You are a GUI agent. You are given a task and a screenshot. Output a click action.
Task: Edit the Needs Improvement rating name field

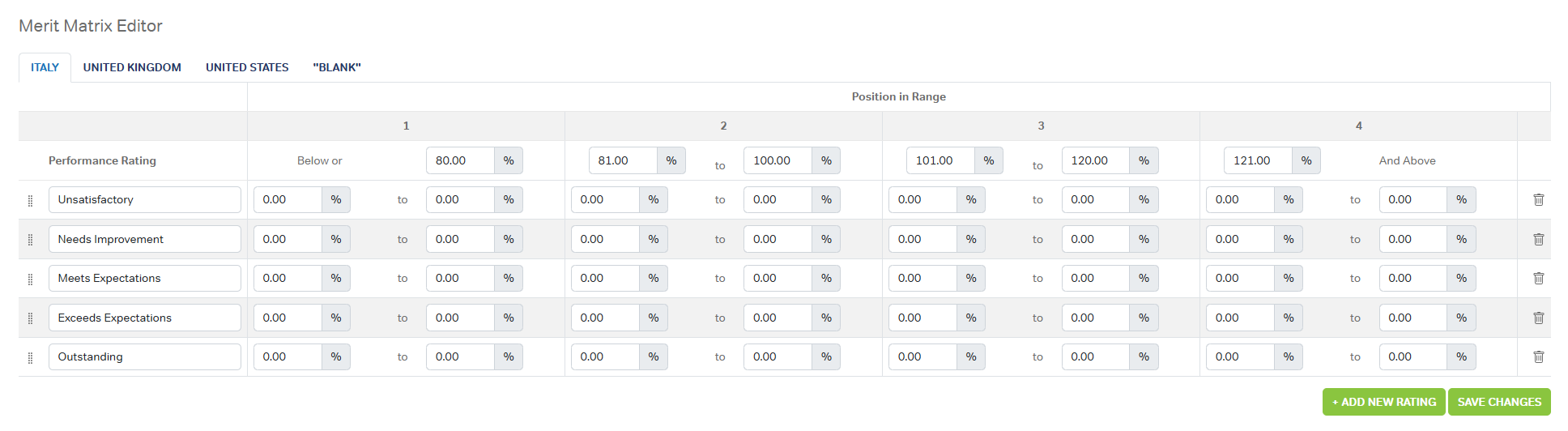click(x=144, y=239)
